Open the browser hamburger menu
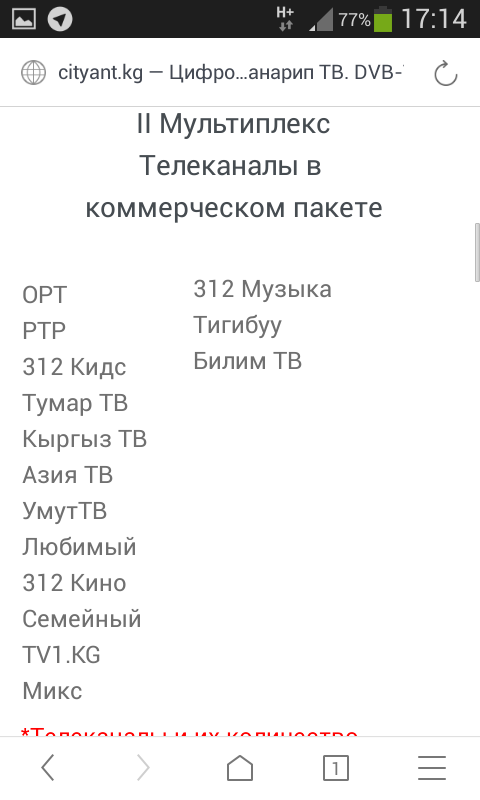480x800 pixels. coord(432,768)
